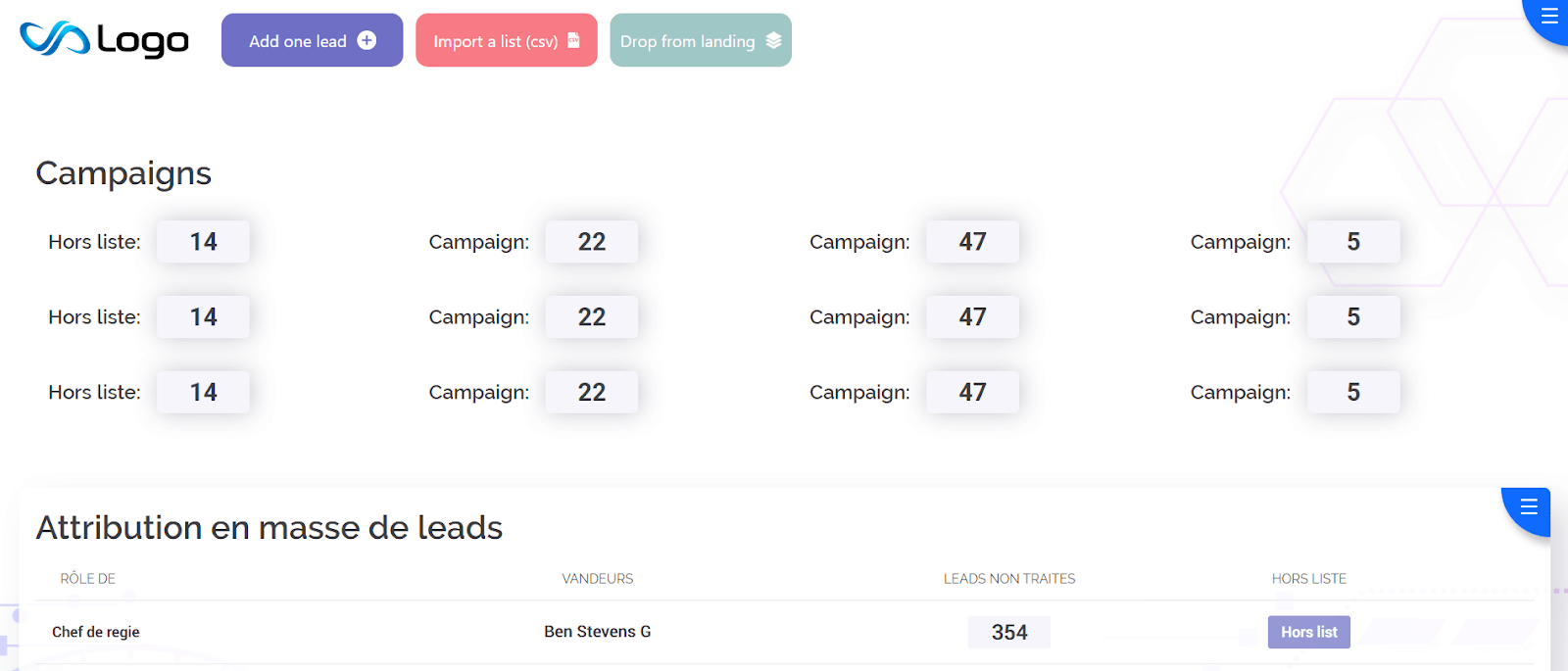Select the first Hors liste counter showing 14

[203, 241]
